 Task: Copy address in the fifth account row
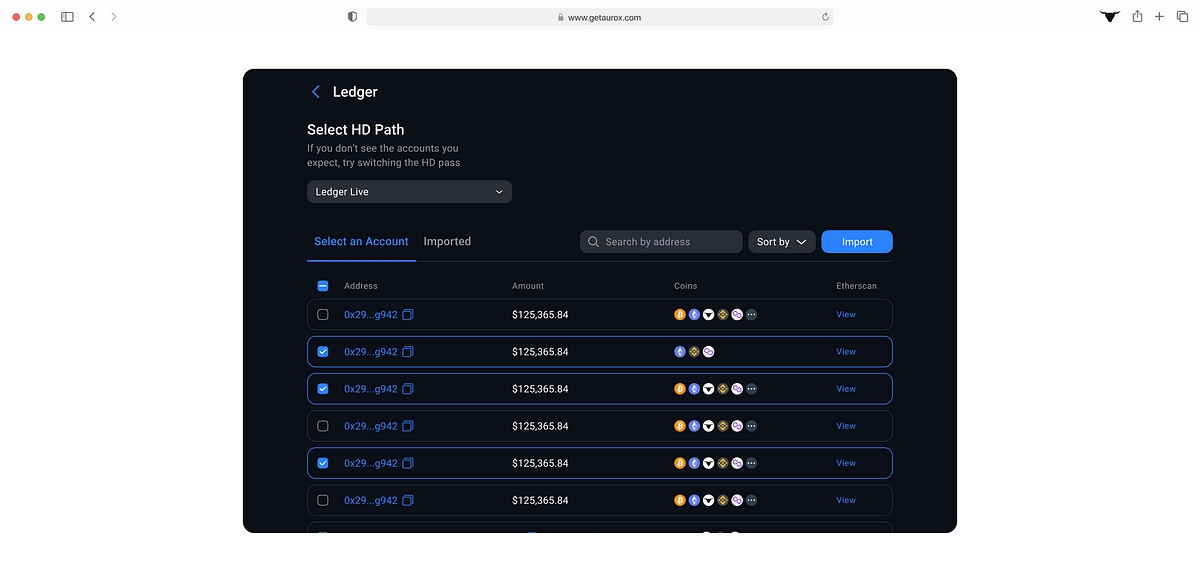tap(408, 463)
